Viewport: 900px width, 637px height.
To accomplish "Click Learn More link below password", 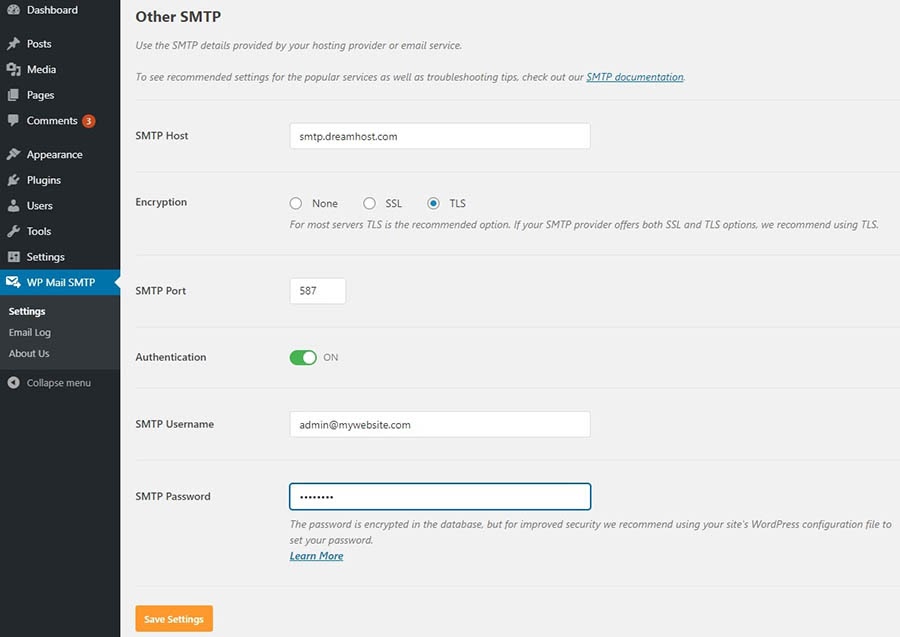I will coord(316,556).
